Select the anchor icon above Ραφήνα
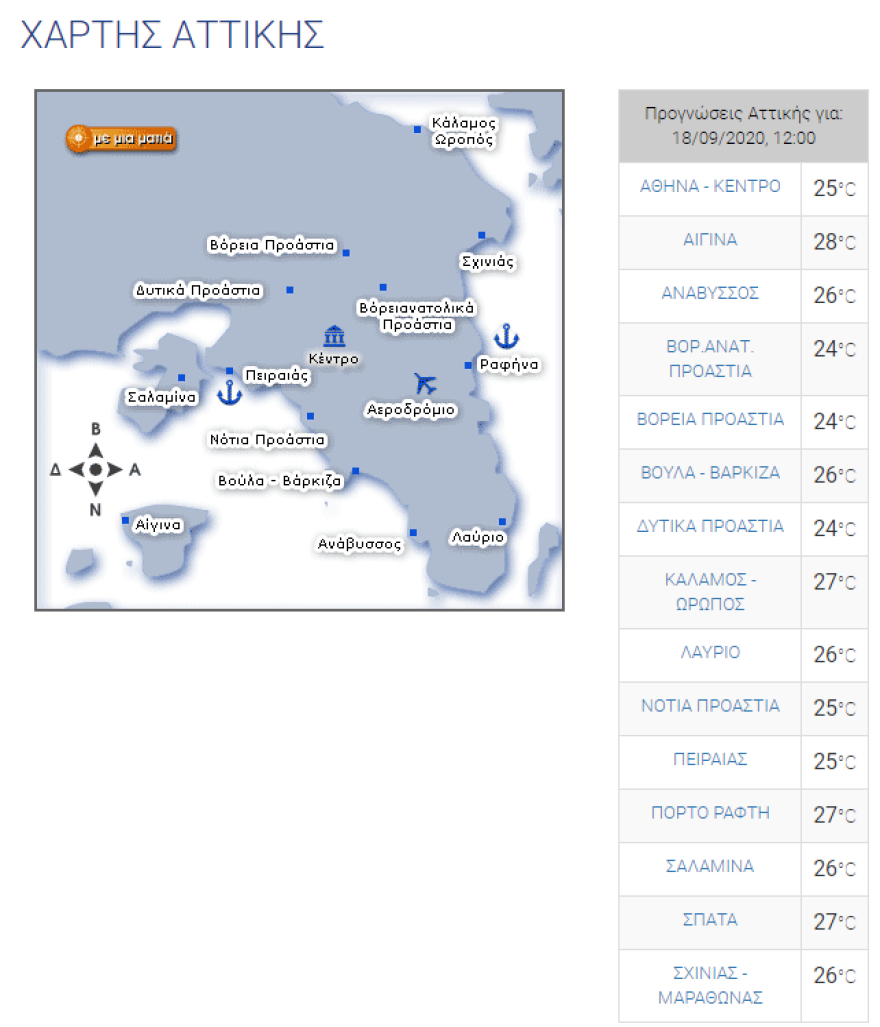Image resolution: width=880 pixels, height=1027 pixels. coord(507,336)
